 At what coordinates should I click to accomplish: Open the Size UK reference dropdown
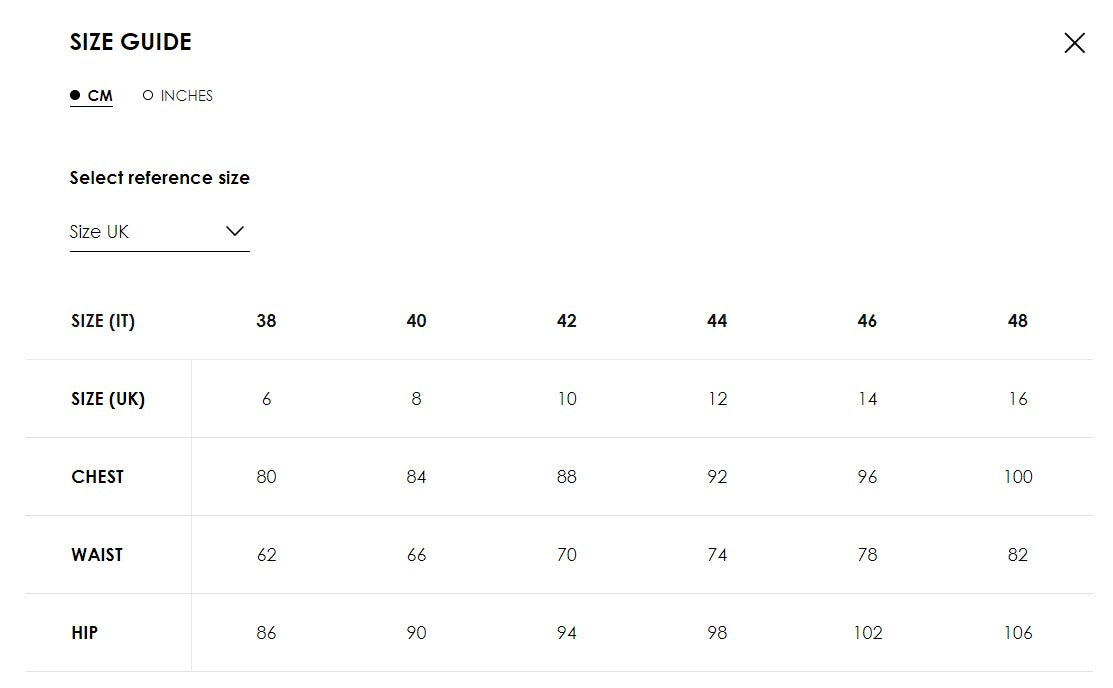pos(158,232)
